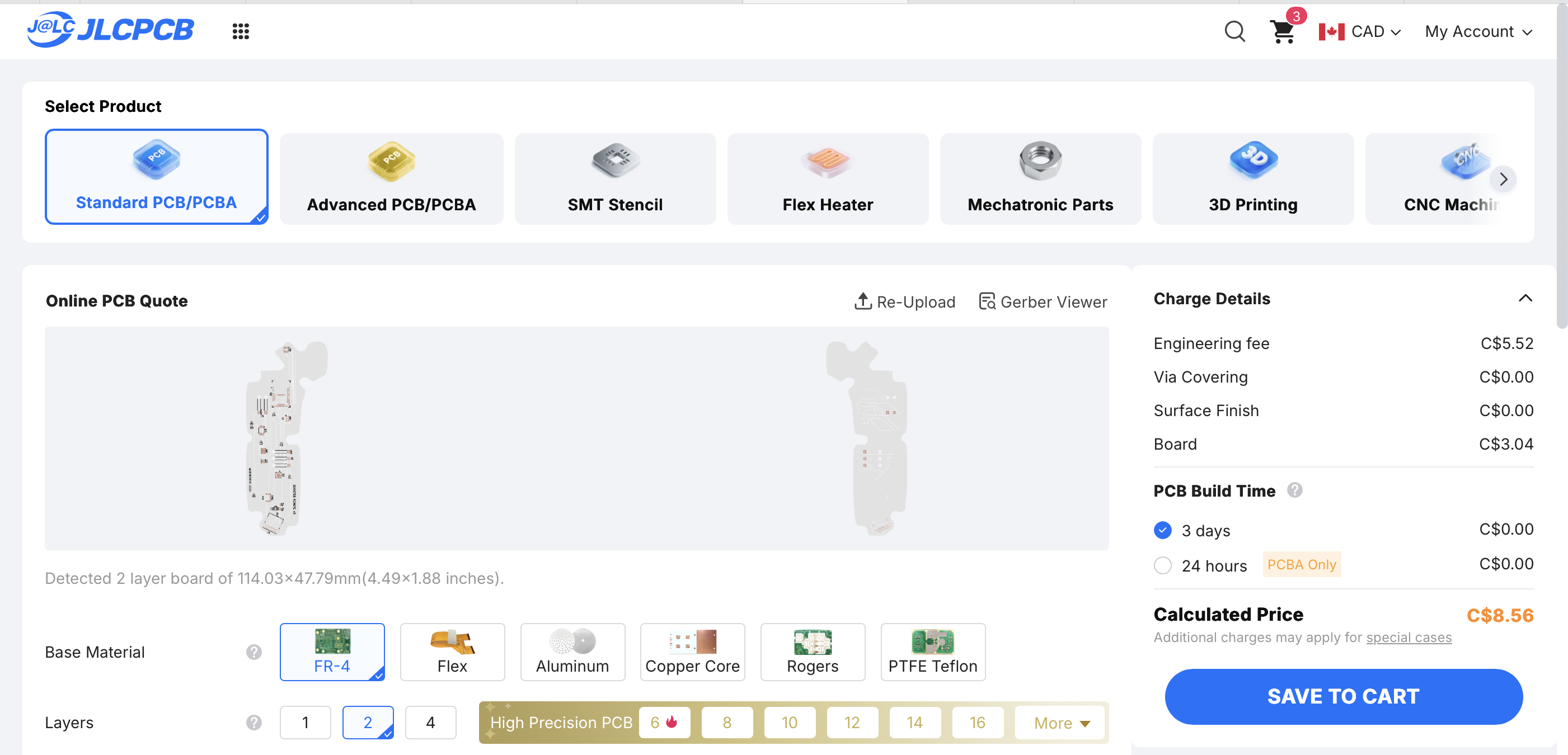1568x755 pixels.
Task: Click the search magnifier icon
Action: pyautogui.click(x=1234, y=31)
